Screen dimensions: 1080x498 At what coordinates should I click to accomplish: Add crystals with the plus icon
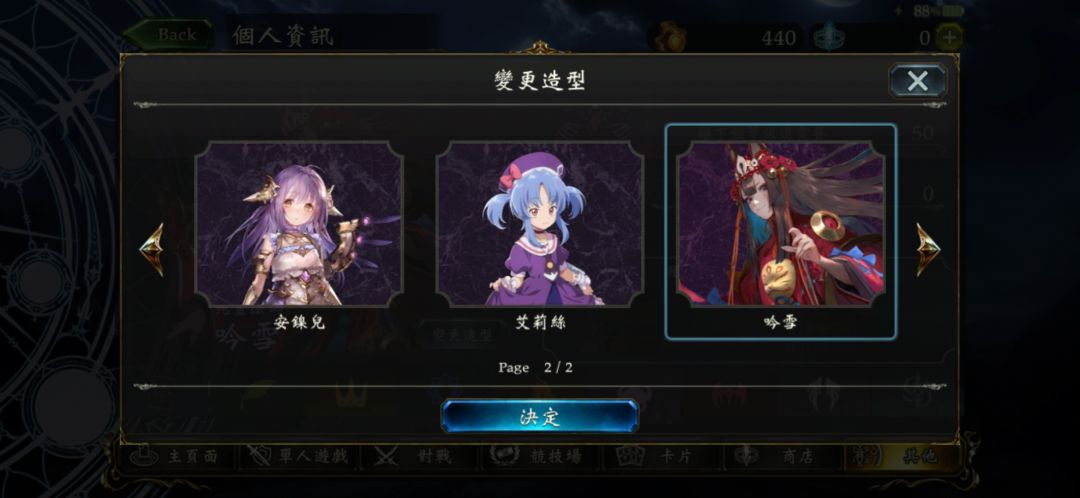pos(950,37)
